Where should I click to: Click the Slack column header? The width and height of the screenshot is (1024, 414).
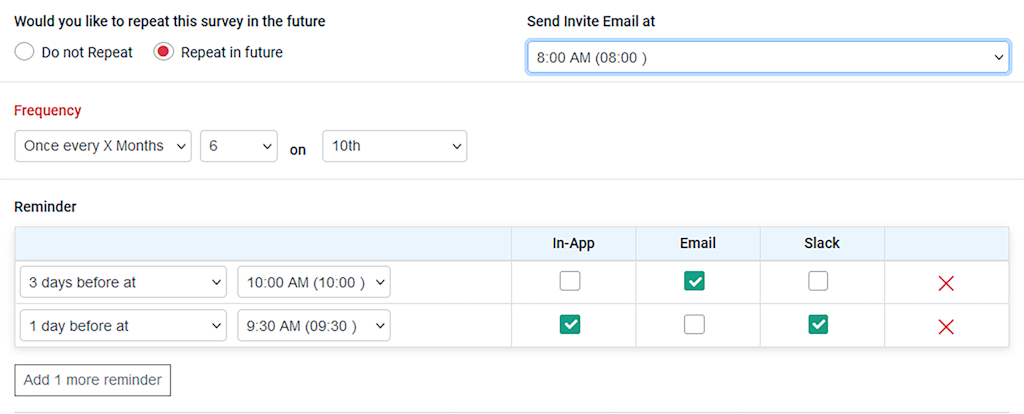click(x=822, y=244)
